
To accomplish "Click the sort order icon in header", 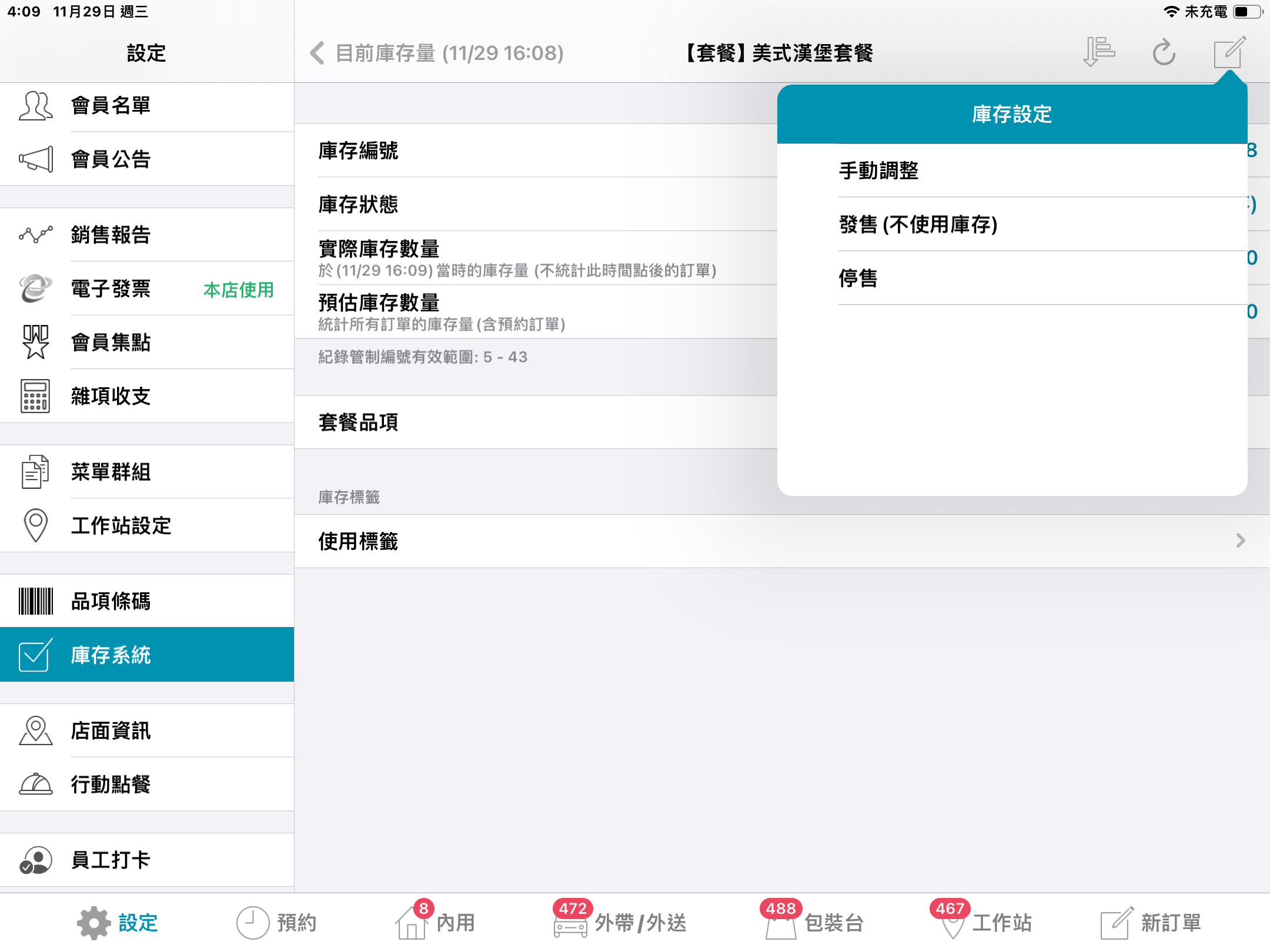I will tap(1098, 52).
